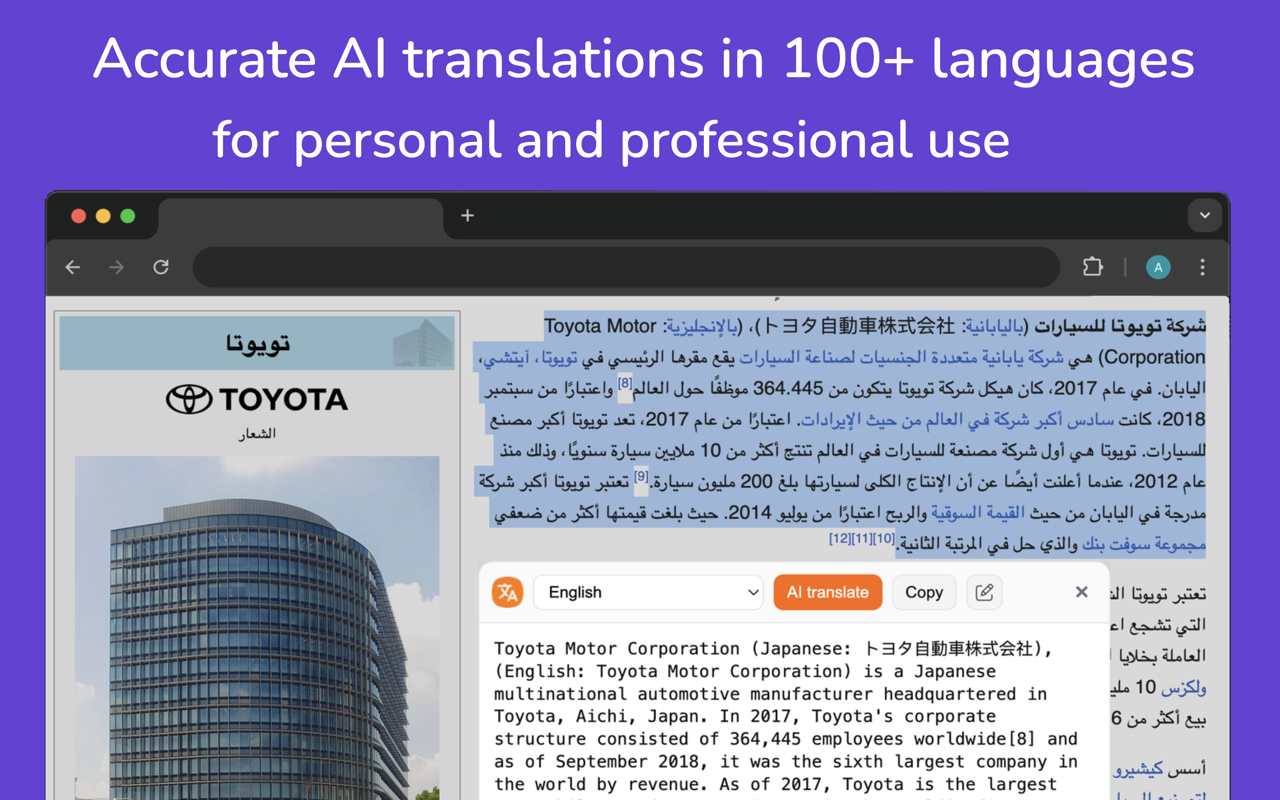
Task: Open the edit pencil icon in the translation popup
Action: pos(984,592)
